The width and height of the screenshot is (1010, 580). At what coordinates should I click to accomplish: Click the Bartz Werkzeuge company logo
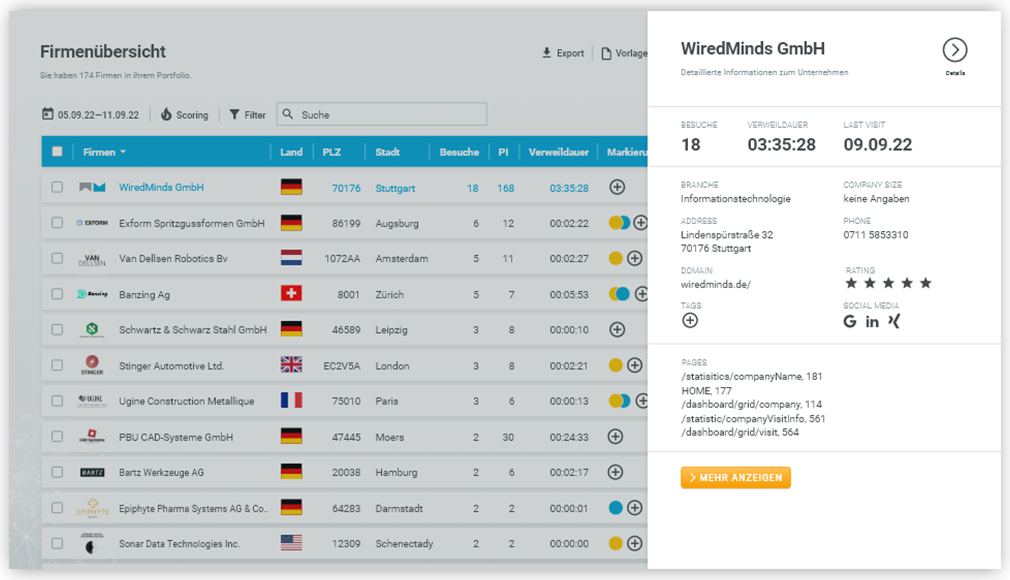pyautogui.click(x=92, y=472)
